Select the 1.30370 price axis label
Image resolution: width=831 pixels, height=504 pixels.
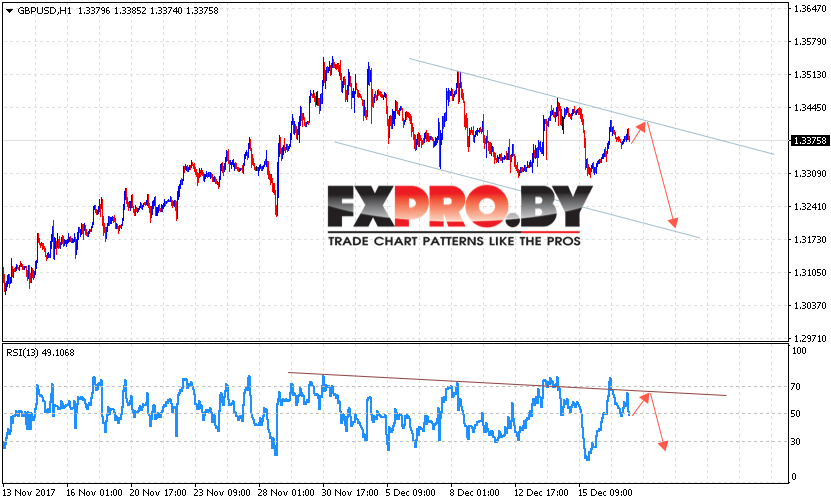click(809, 305)
